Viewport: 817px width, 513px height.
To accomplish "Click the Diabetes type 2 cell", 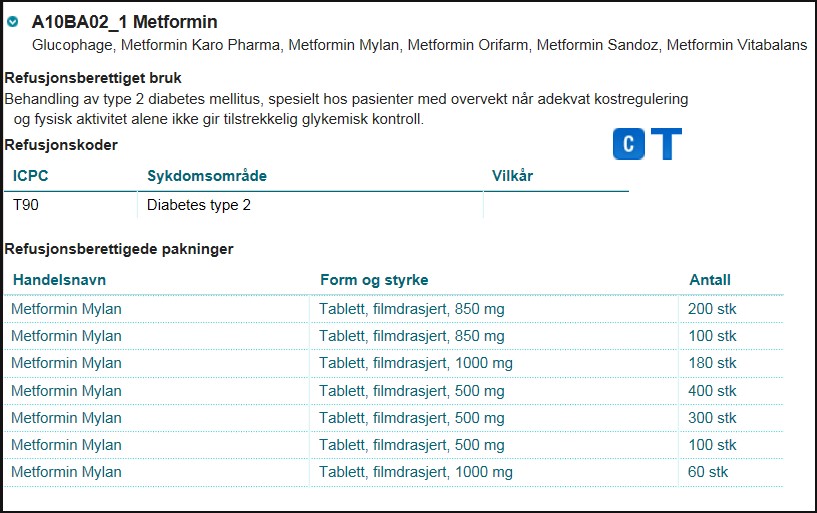I will point(199,205).
